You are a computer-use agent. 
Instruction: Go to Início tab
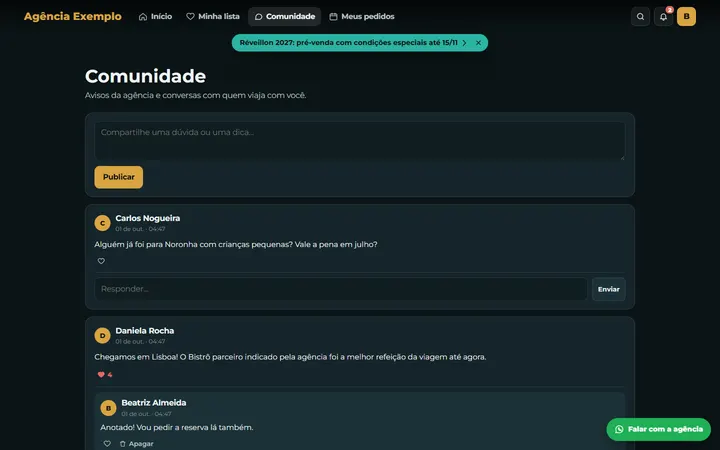155,17
